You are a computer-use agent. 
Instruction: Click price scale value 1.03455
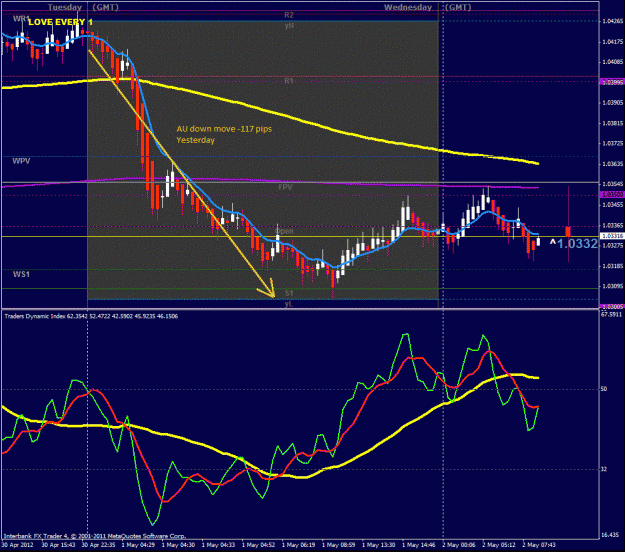pyautogui.click(x=612, y=205)
